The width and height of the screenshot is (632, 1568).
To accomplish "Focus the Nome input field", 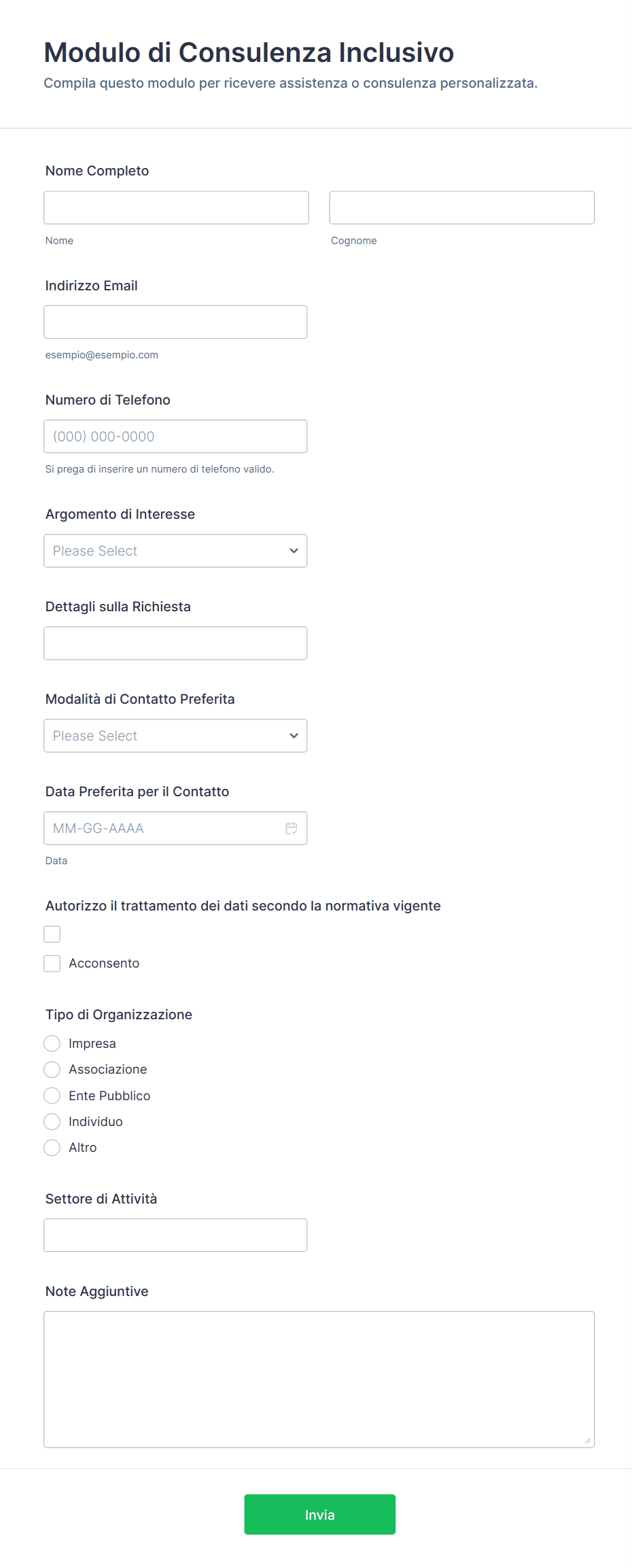I will pyautogui.click(x=176, y=207).
